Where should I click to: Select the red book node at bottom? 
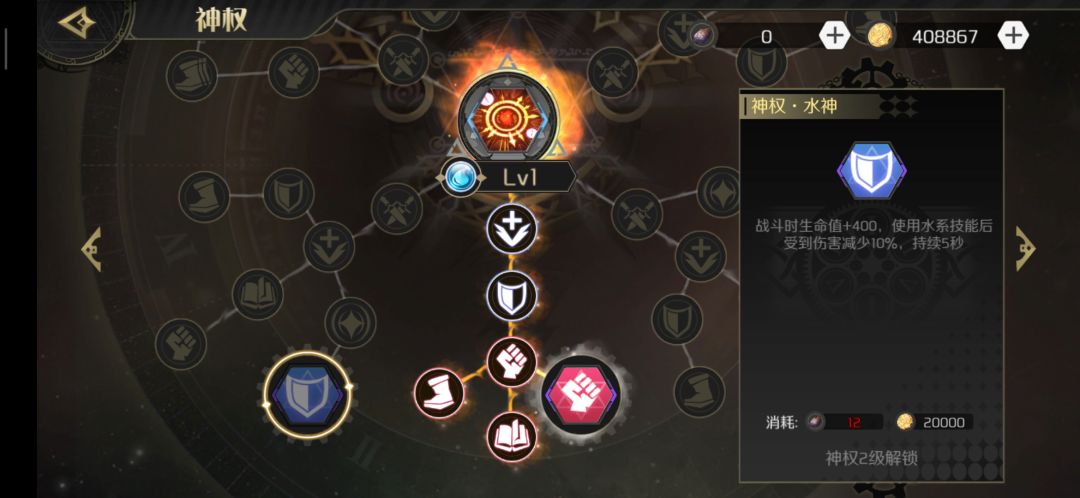click(x=512, y=436)
